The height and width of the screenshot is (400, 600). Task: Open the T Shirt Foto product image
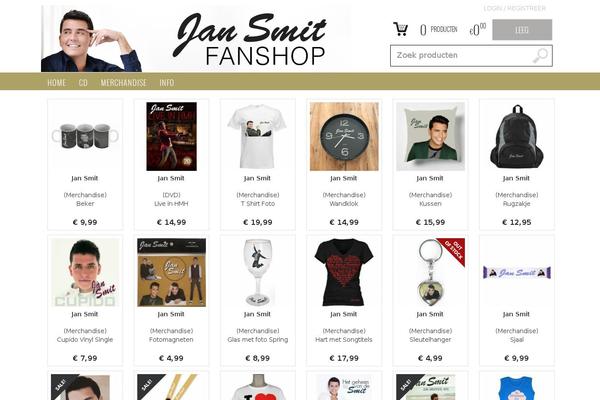click(258, 136)
